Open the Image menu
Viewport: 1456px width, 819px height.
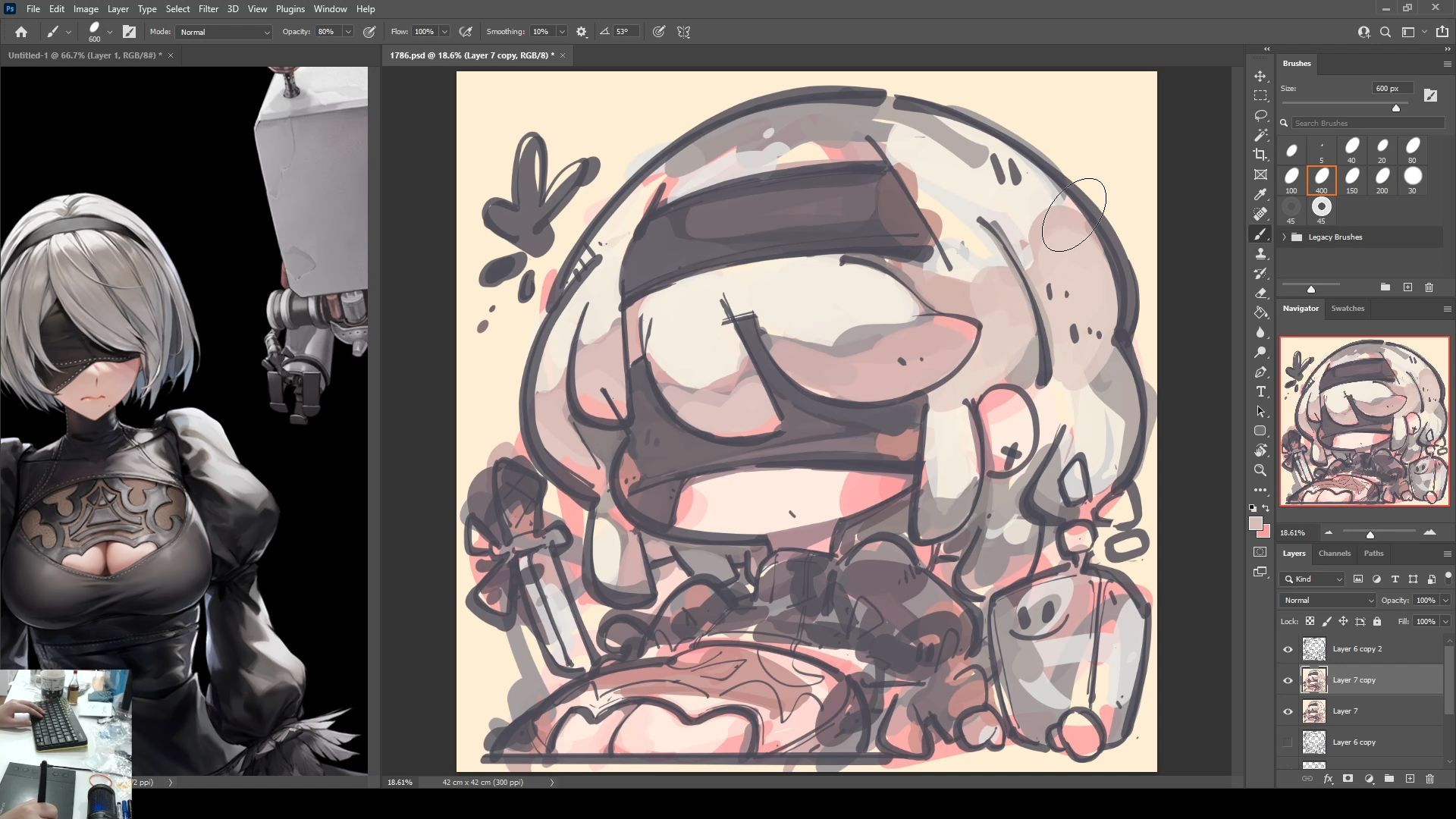click(86, 9)
